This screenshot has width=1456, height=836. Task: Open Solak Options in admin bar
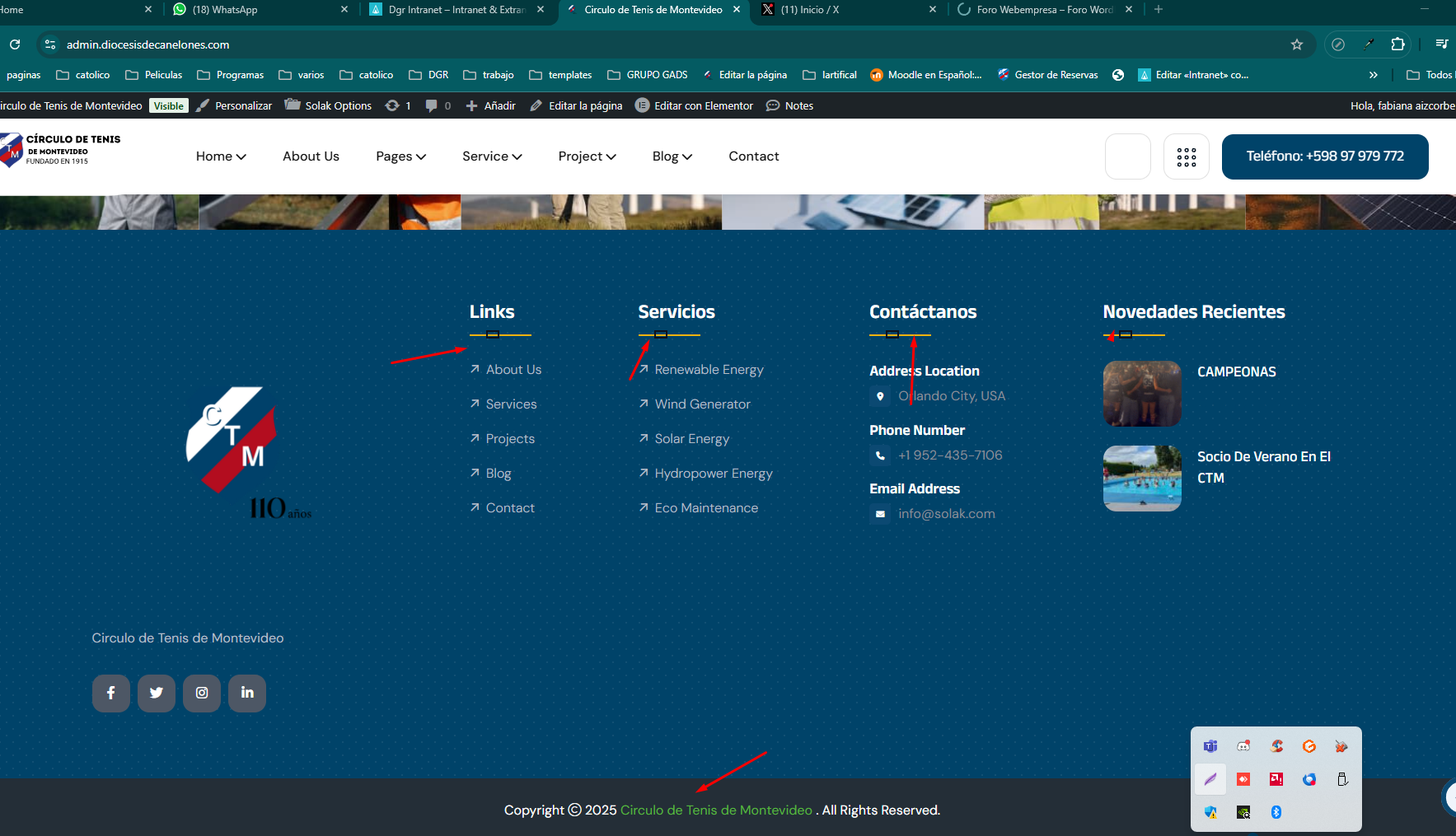click(x=328, y=105)
